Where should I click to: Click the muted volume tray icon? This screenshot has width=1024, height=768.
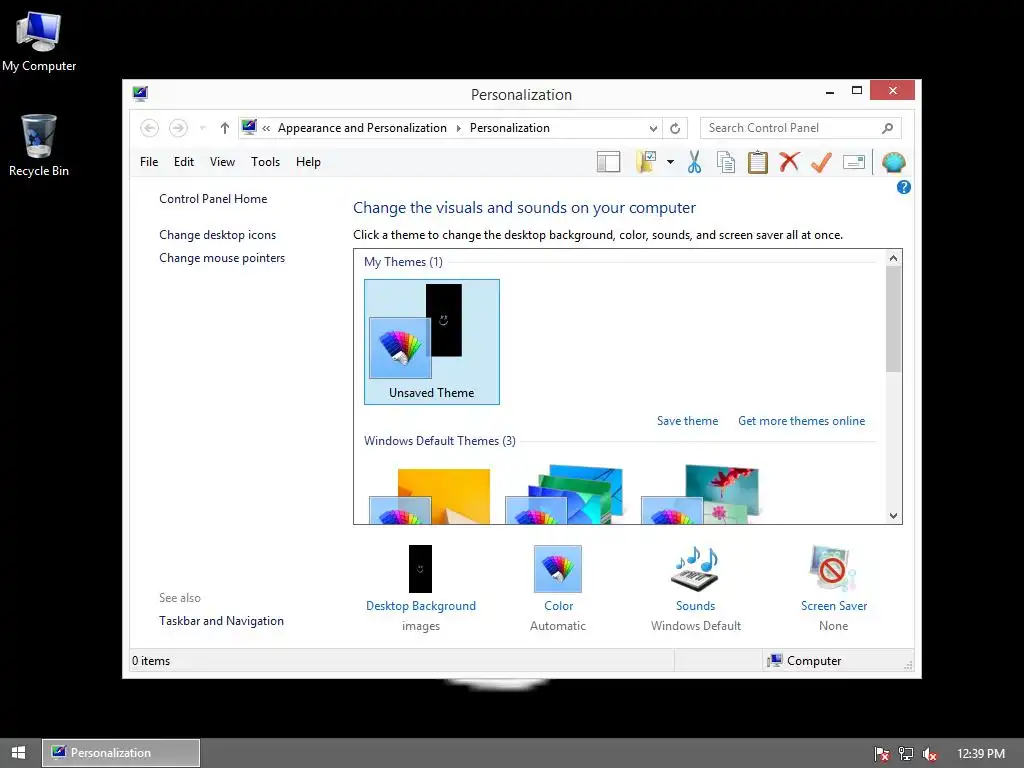[x=930, y=754]
